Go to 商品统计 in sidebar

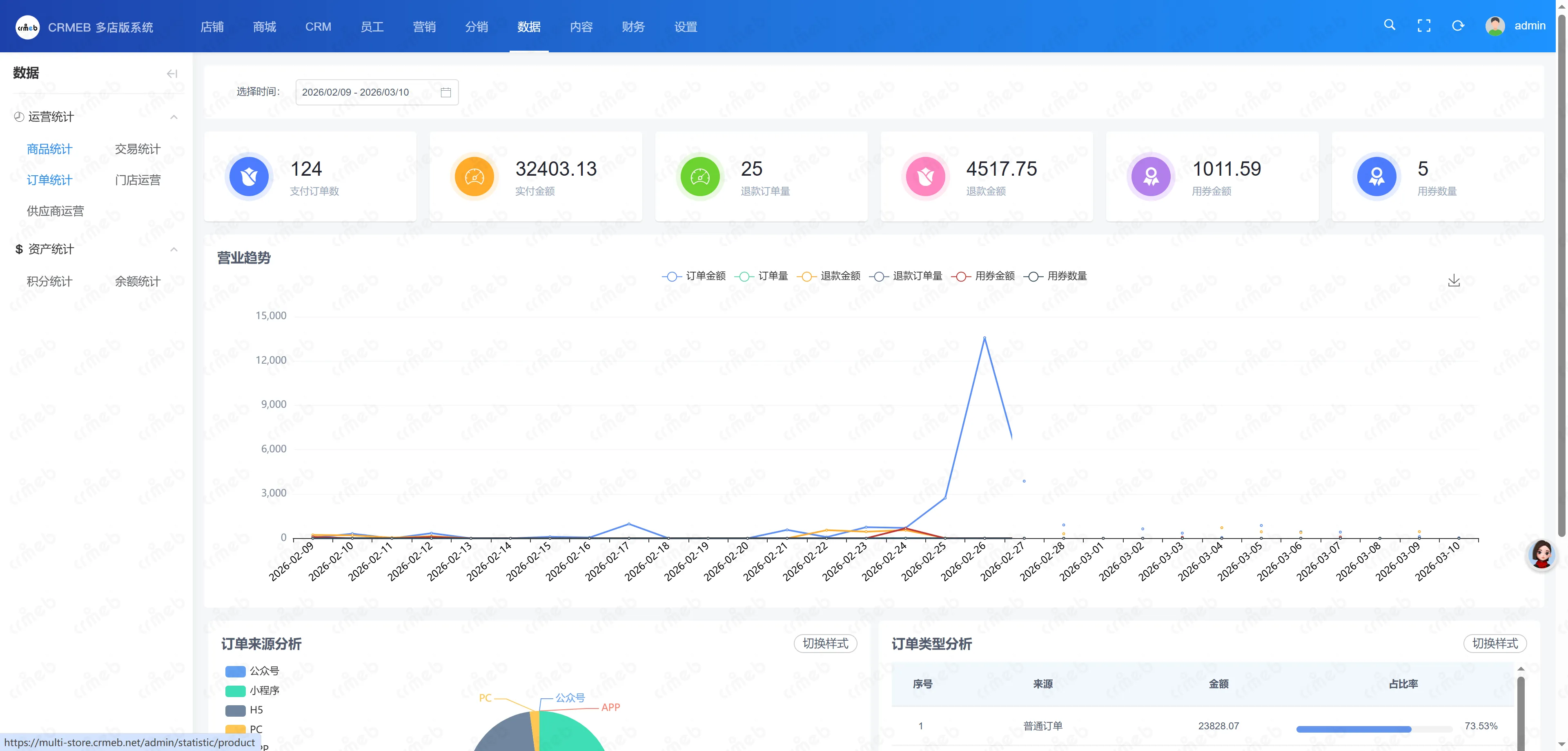49,149
